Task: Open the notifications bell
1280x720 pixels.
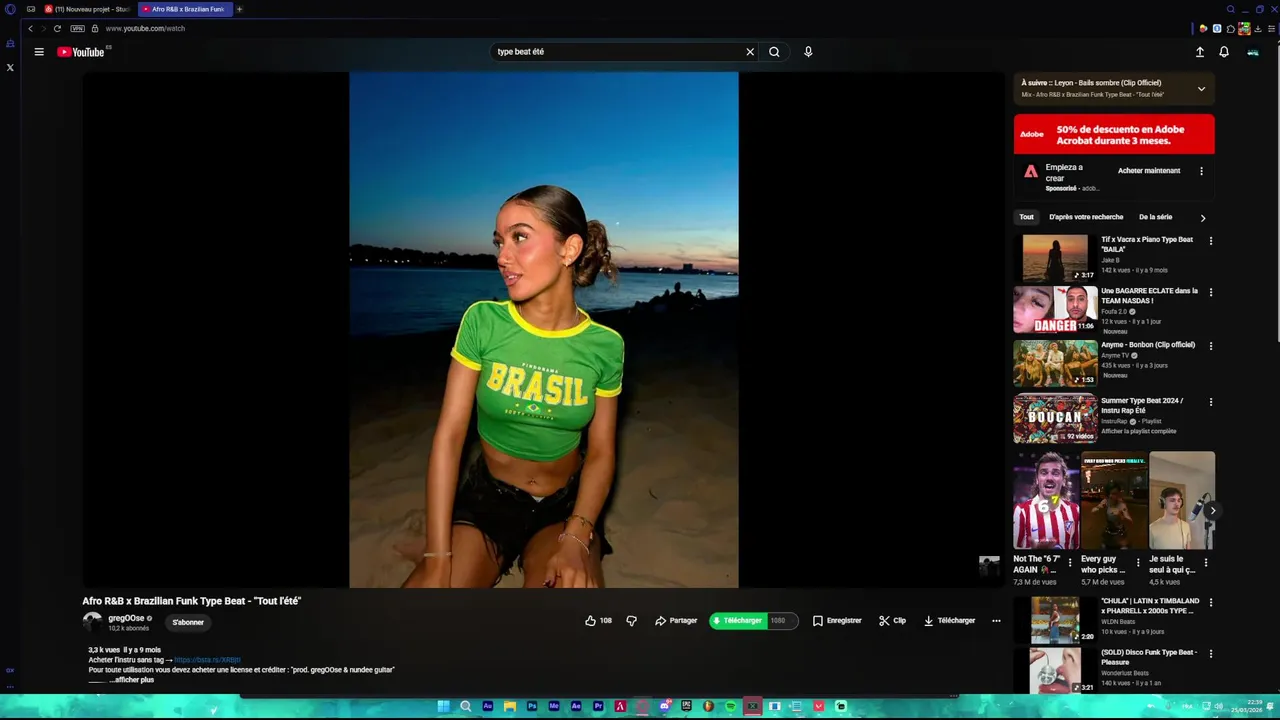Action: (x=1224, y=52)
